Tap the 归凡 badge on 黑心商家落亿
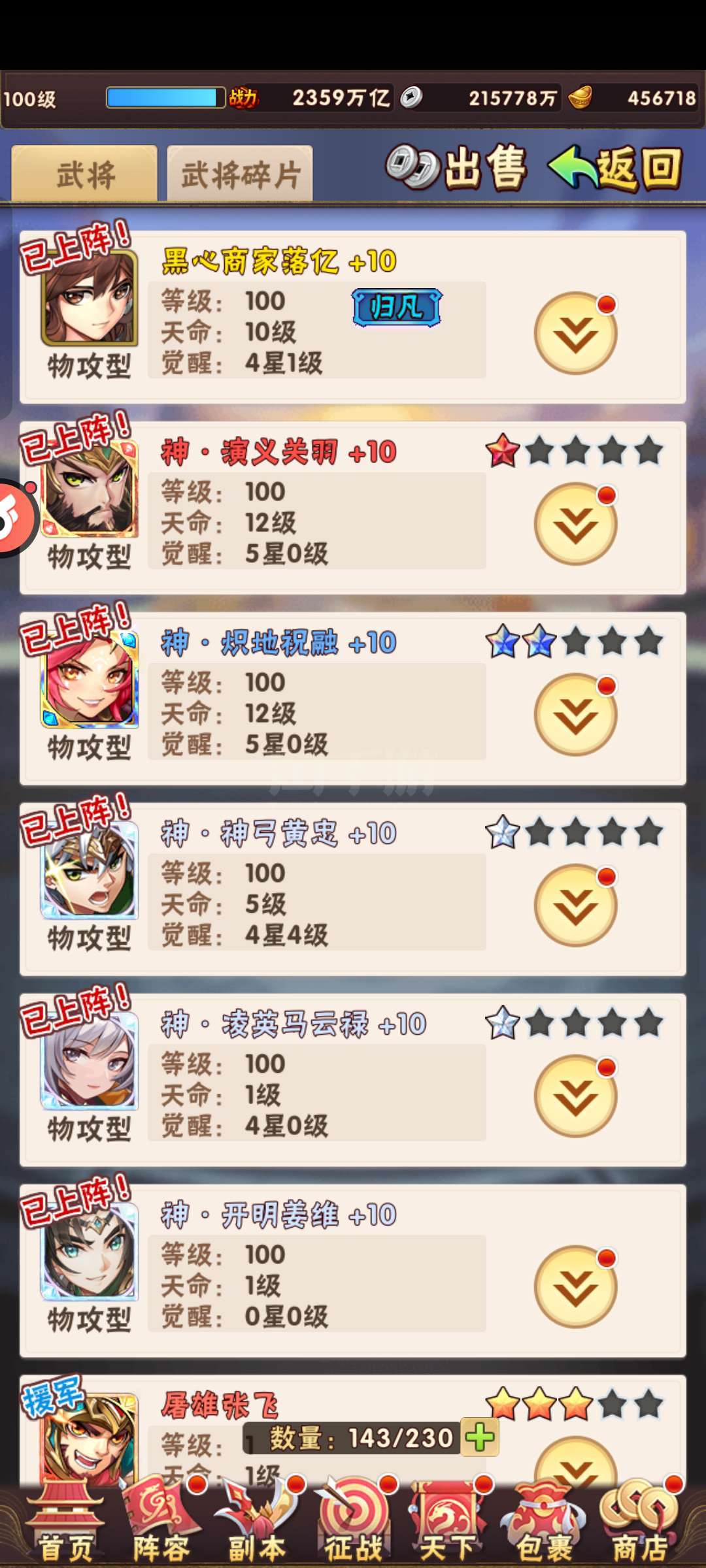This screenshot has height=1568, width=706. pos(397,307)
